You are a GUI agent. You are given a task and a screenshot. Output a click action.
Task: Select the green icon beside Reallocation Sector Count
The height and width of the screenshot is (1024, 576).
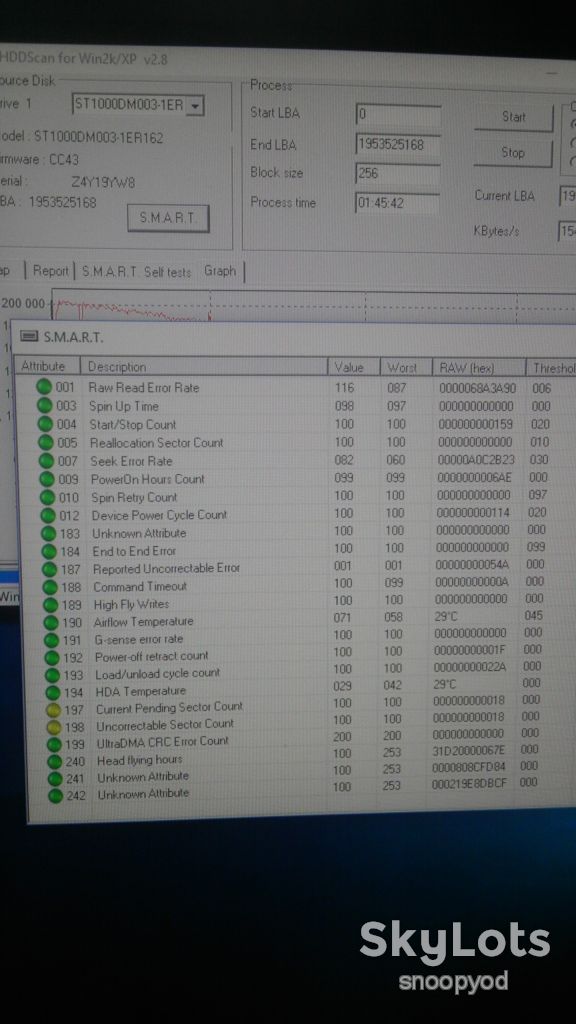click(x=46, y=442)
